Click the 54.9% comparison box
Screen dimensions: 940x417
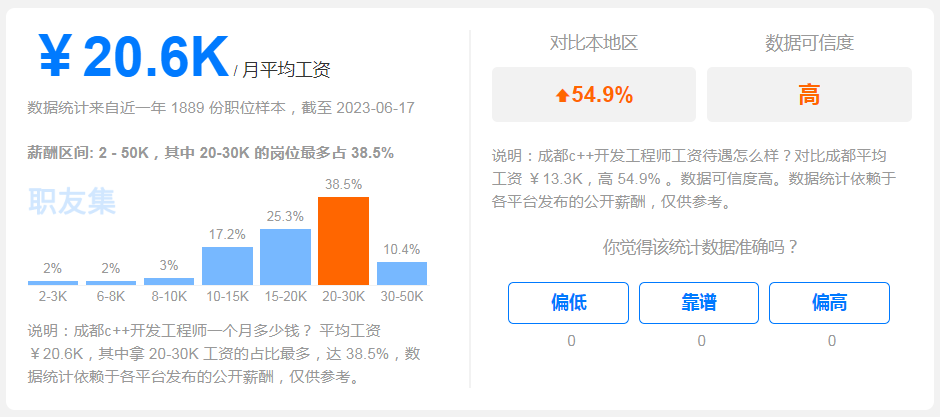[594, 95]
